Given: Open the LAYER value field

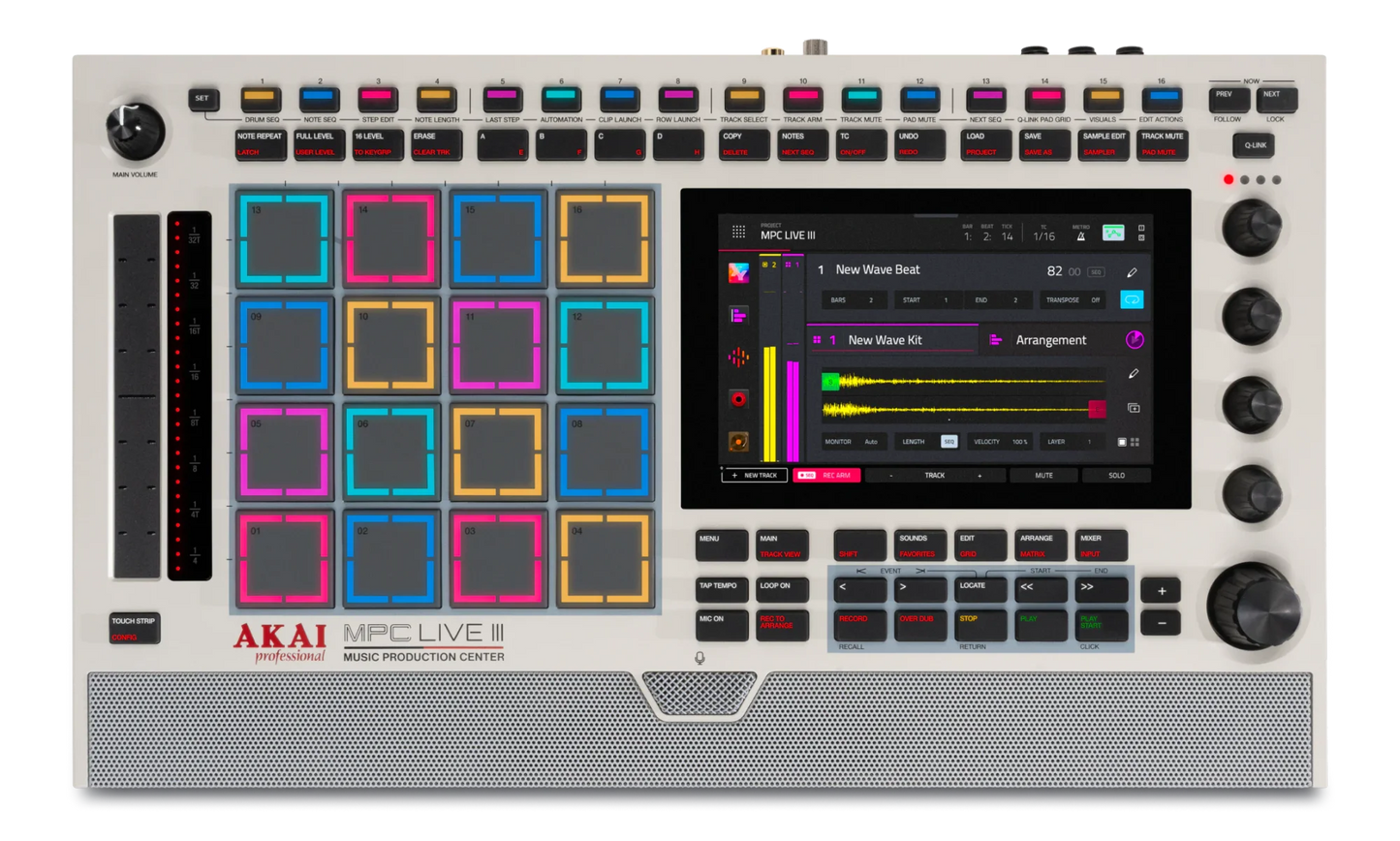Looking at the screenshot, I should (x=1073, y=442).
